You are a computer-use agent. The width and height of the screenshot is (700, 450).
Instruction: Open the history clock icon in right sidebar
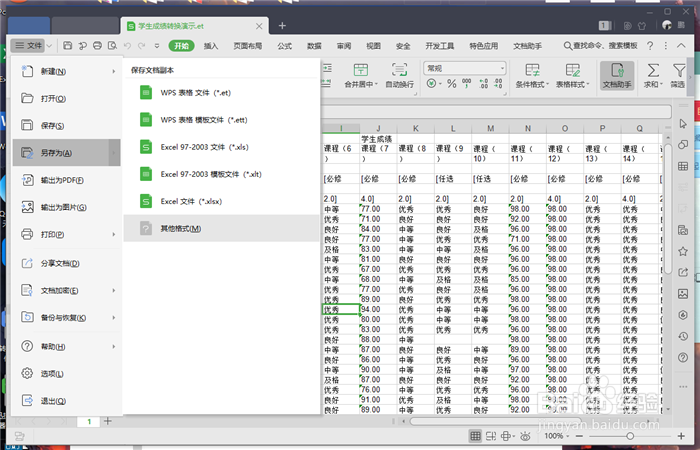tap(683, 336)
